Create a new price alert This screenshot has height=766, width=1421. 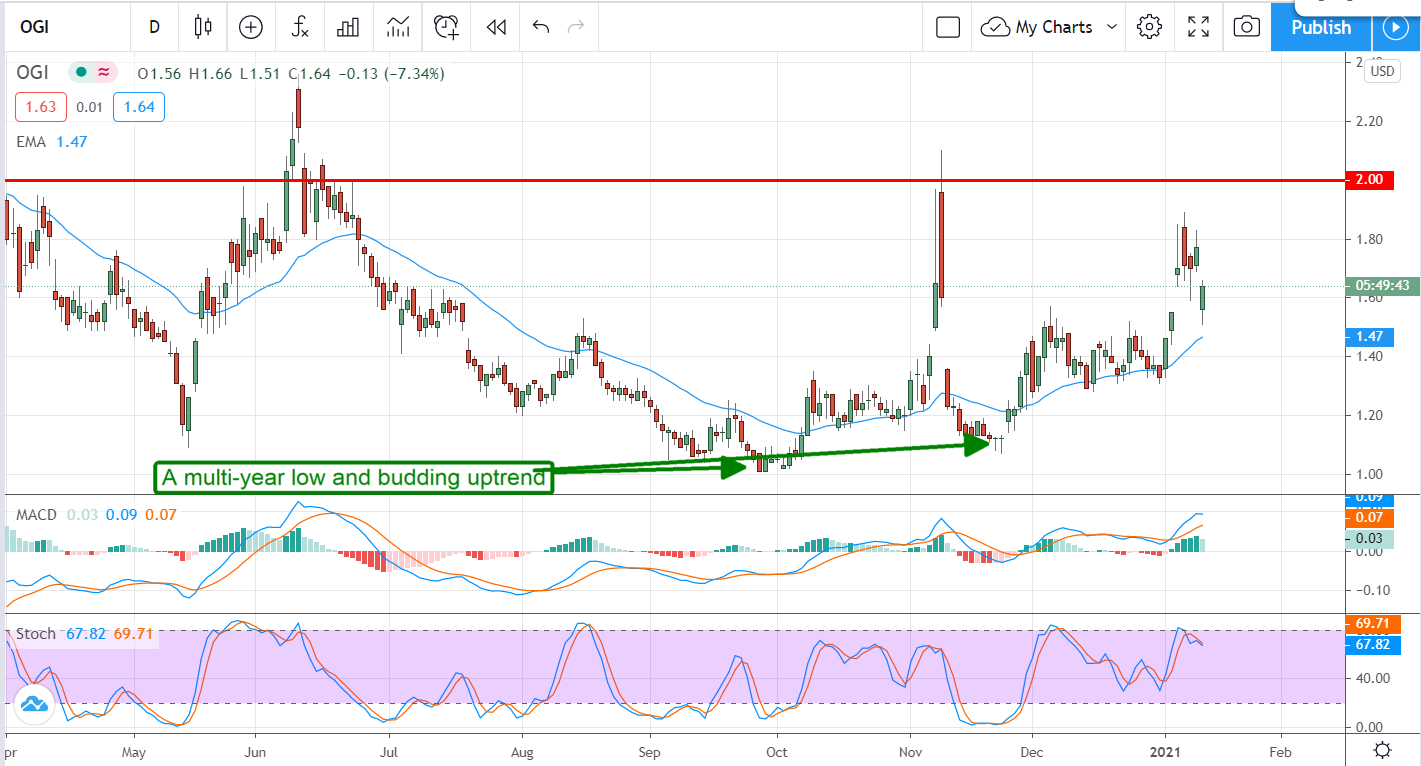pyautogui.click(x=447, y=27)
